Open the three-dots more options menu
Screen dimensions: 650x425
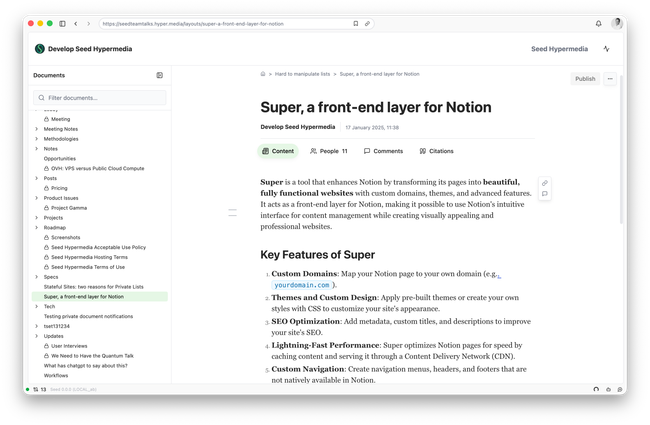(610, 79)
